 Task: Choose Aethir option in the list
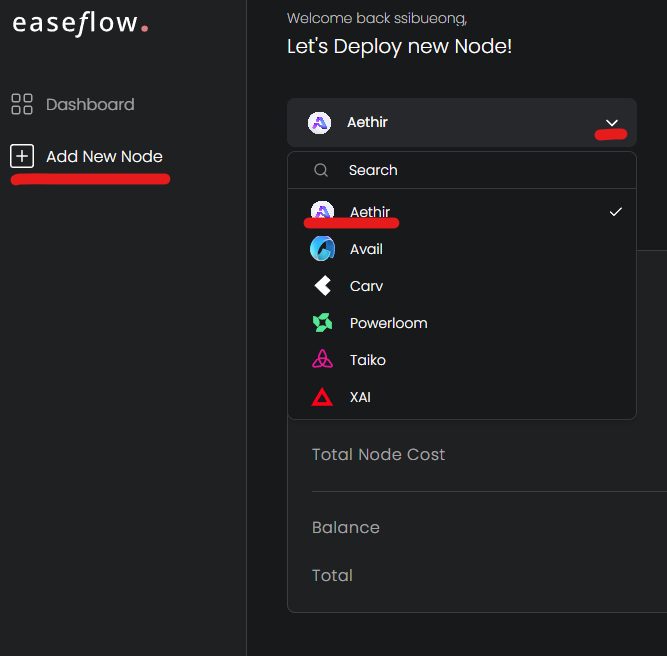[462, 211]
